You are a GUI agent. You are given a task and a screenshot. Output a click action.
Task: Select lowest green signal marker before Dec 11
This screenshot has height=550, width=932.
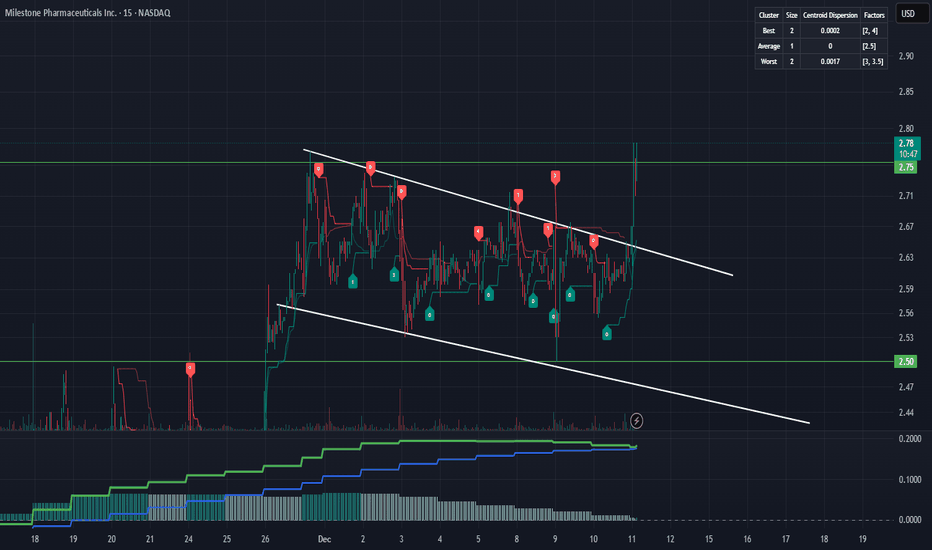tap(607, 333)
